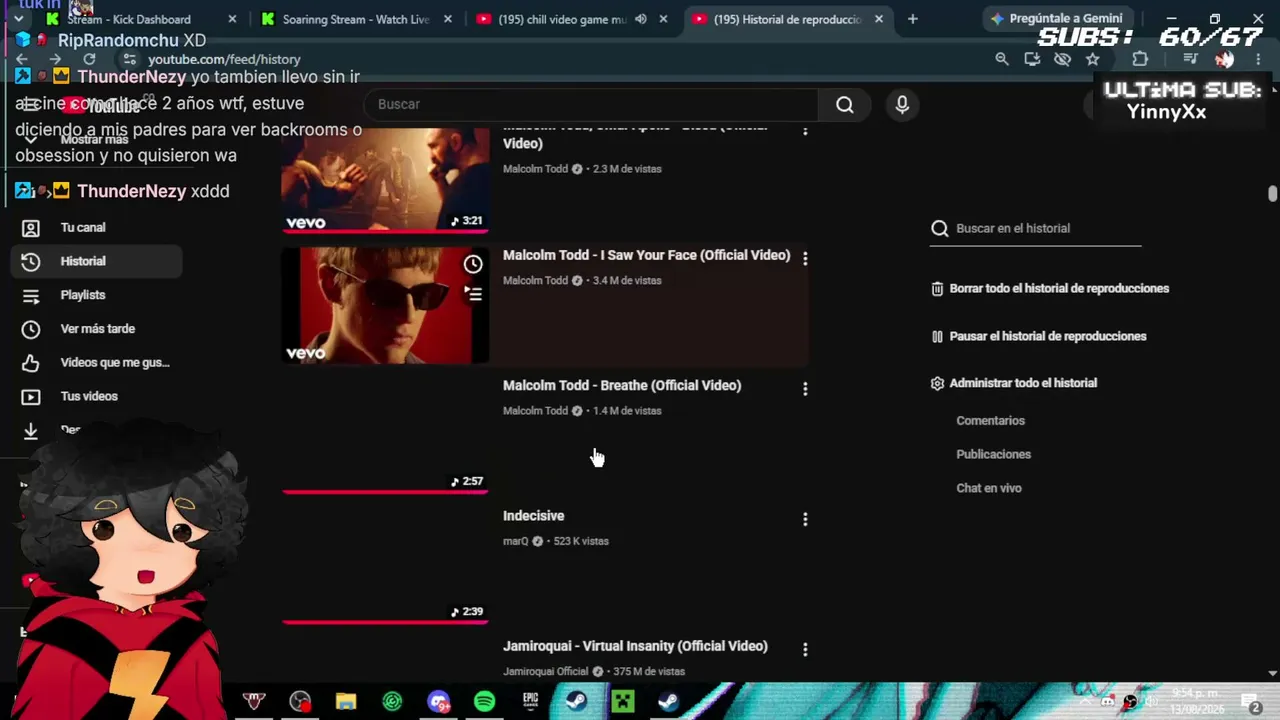
Task: Open Ver más tarde list
Action: (97, 329)
